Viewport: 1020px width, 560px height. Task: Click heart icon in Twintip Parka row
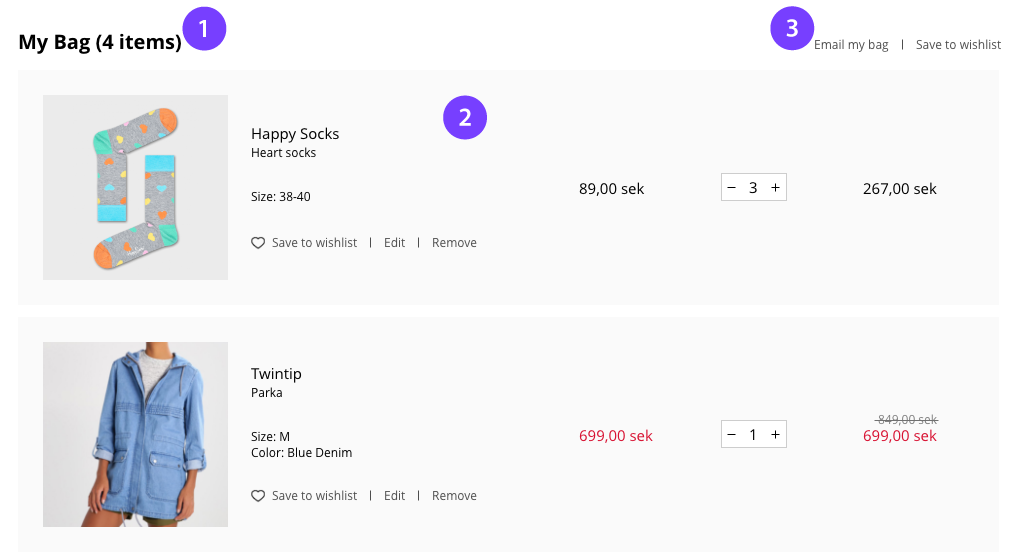[x=258, y=496]
